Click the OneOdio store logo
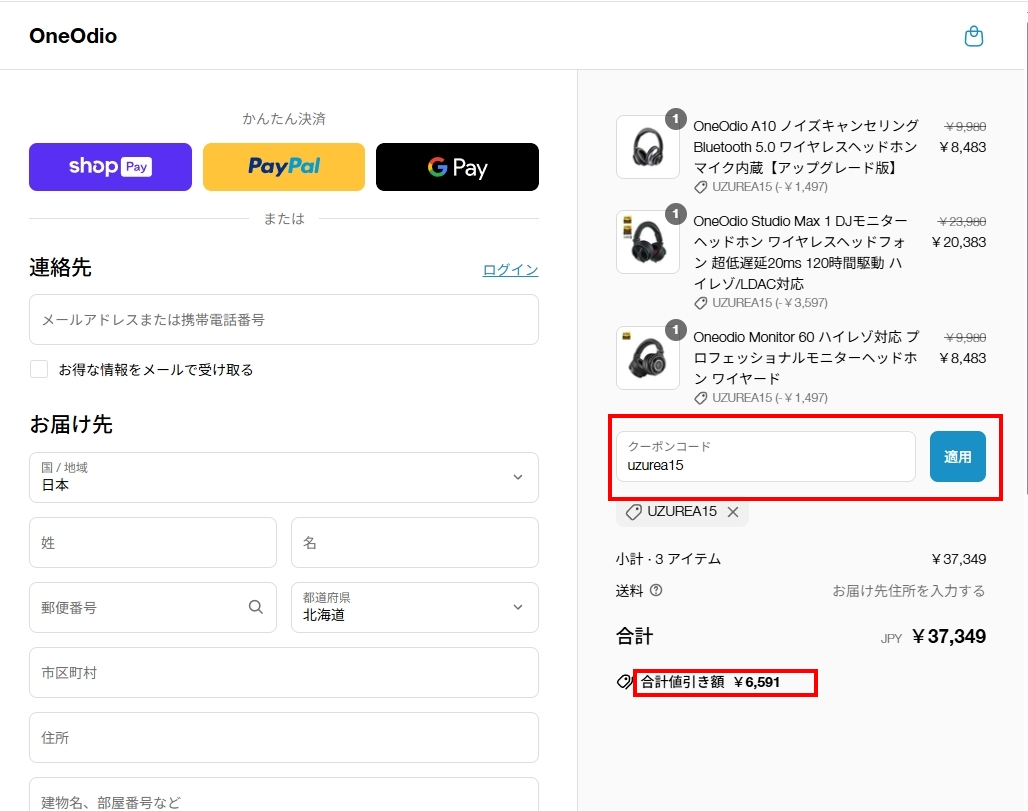 pos(73,35)
